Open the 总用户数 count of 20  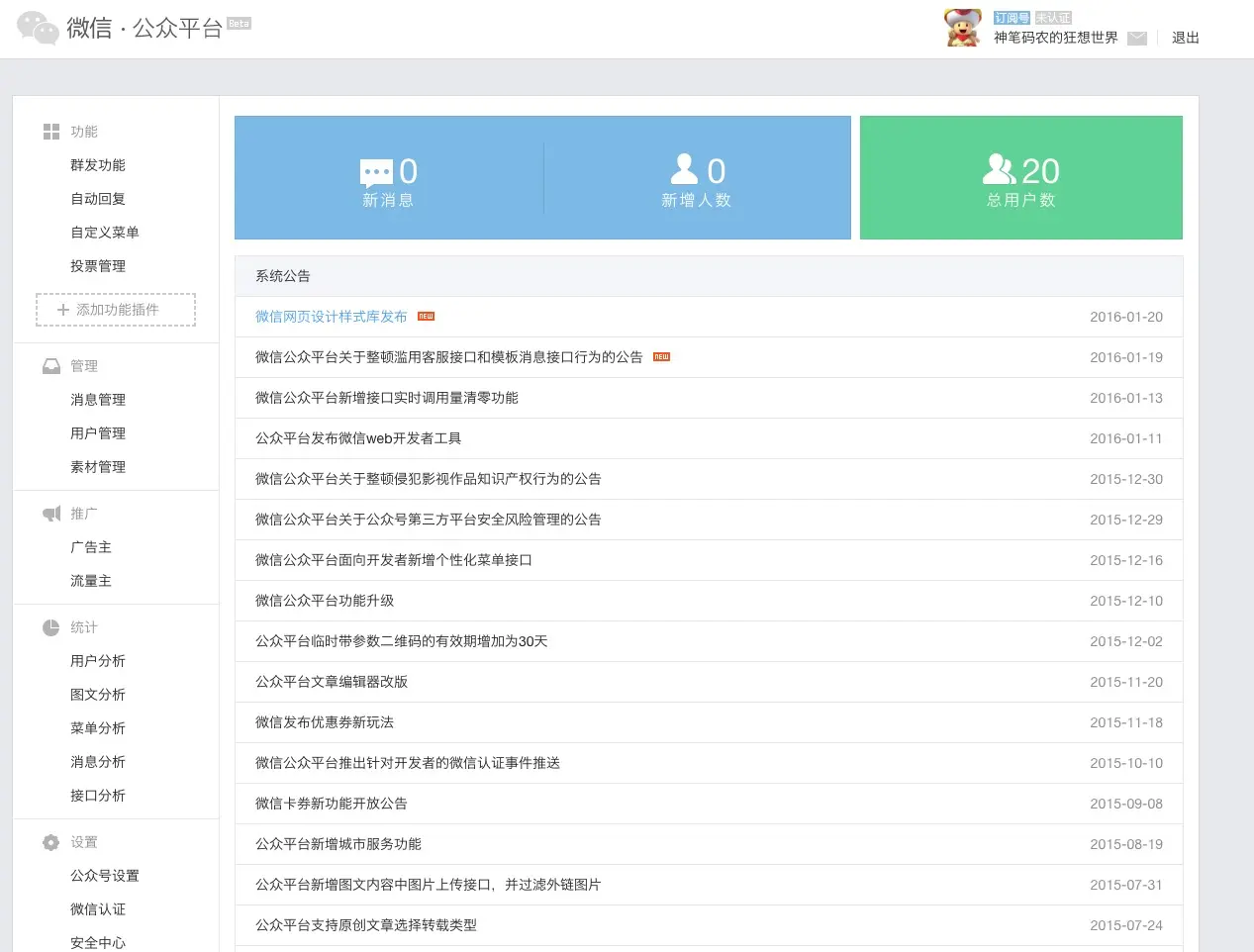click(x=1040, y=171)
